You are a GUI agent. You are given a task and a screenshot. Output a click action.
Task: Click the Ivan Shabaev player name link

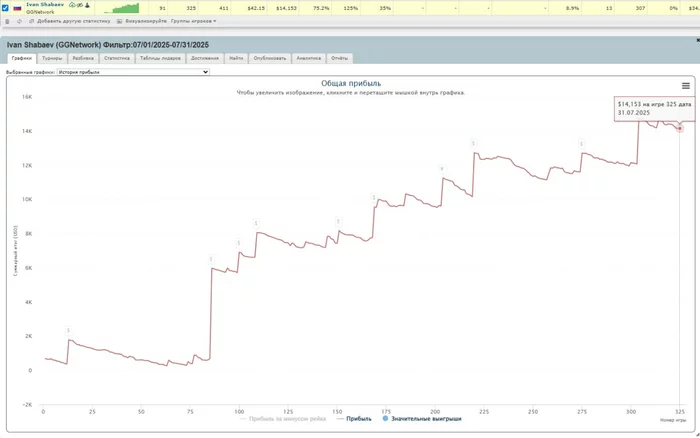tap(45, 4)
